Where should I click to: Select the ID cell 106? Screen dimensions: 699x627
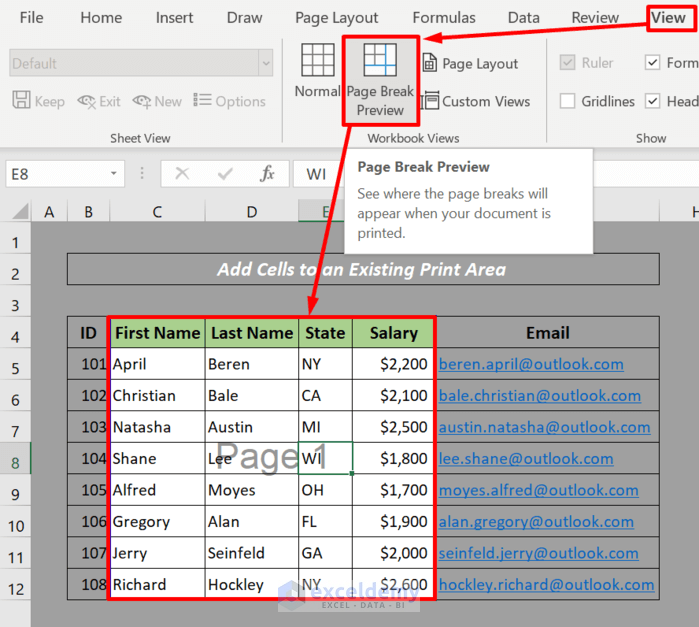(x=88, y=521)
